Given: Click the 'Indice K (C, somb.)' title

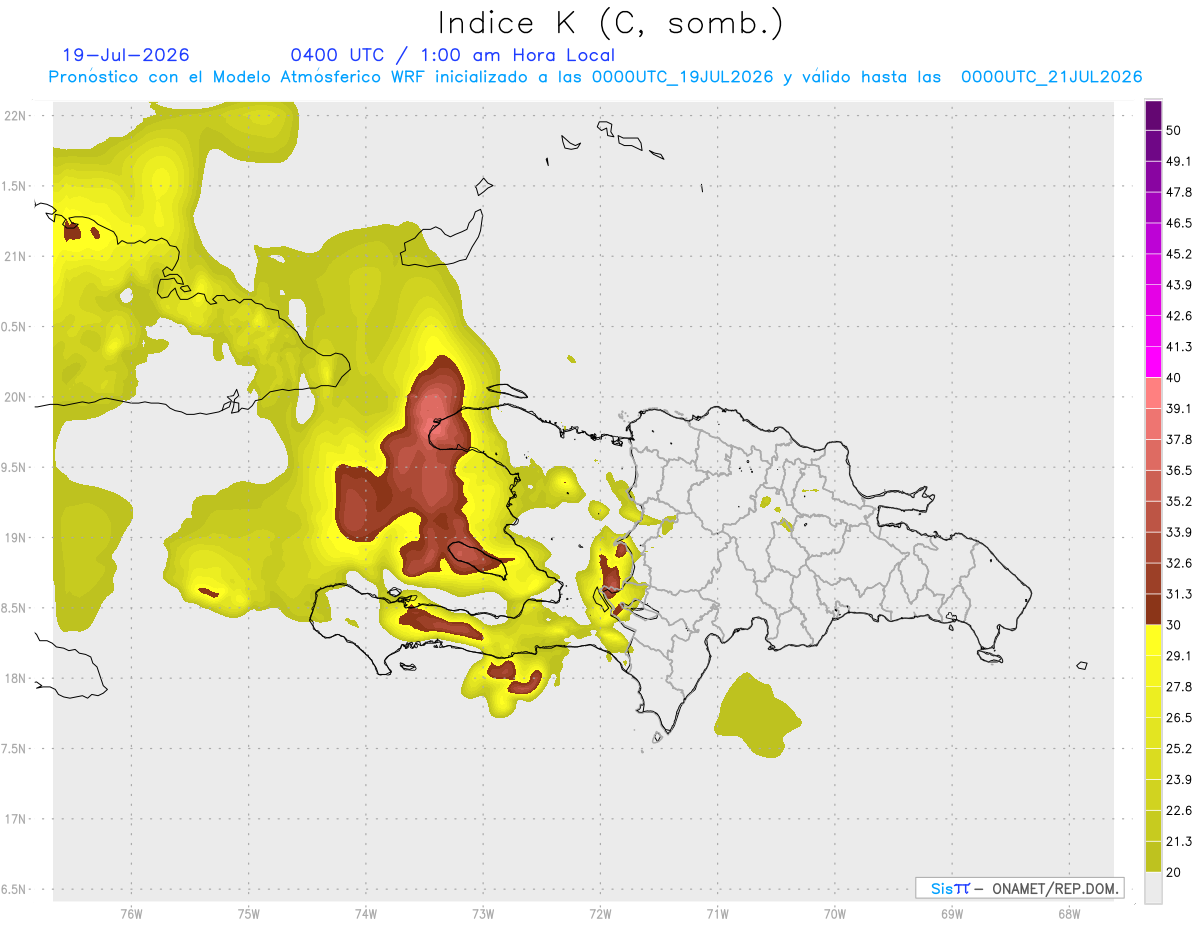Looking at the screenshot, I should (x=610, y=24).
